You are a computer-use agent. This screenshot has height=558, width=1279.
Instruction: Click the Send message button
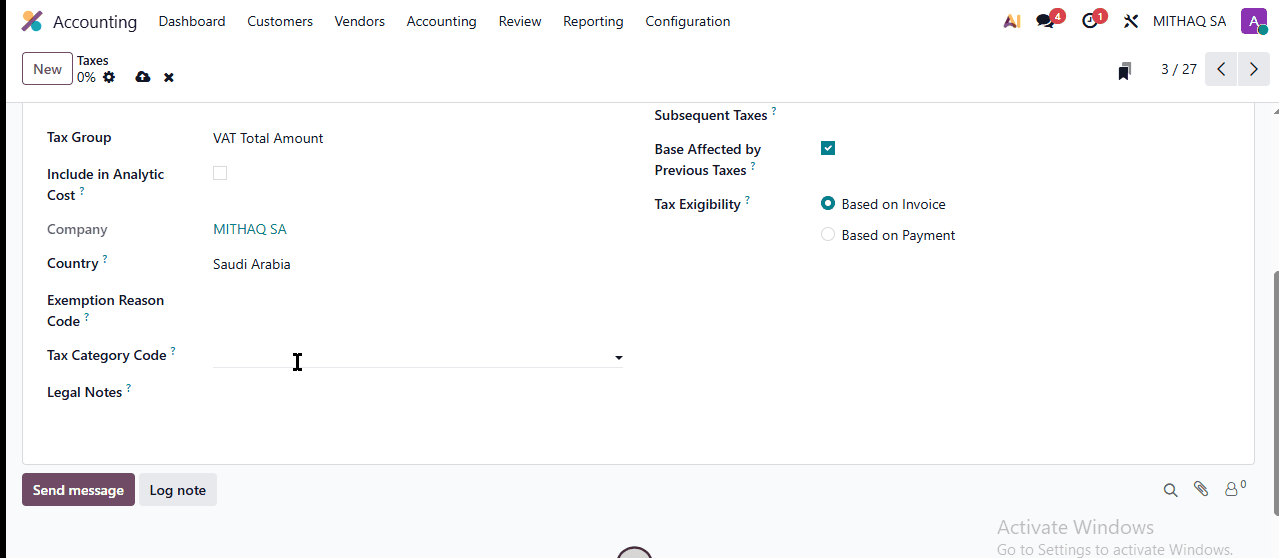coord(78,490)
